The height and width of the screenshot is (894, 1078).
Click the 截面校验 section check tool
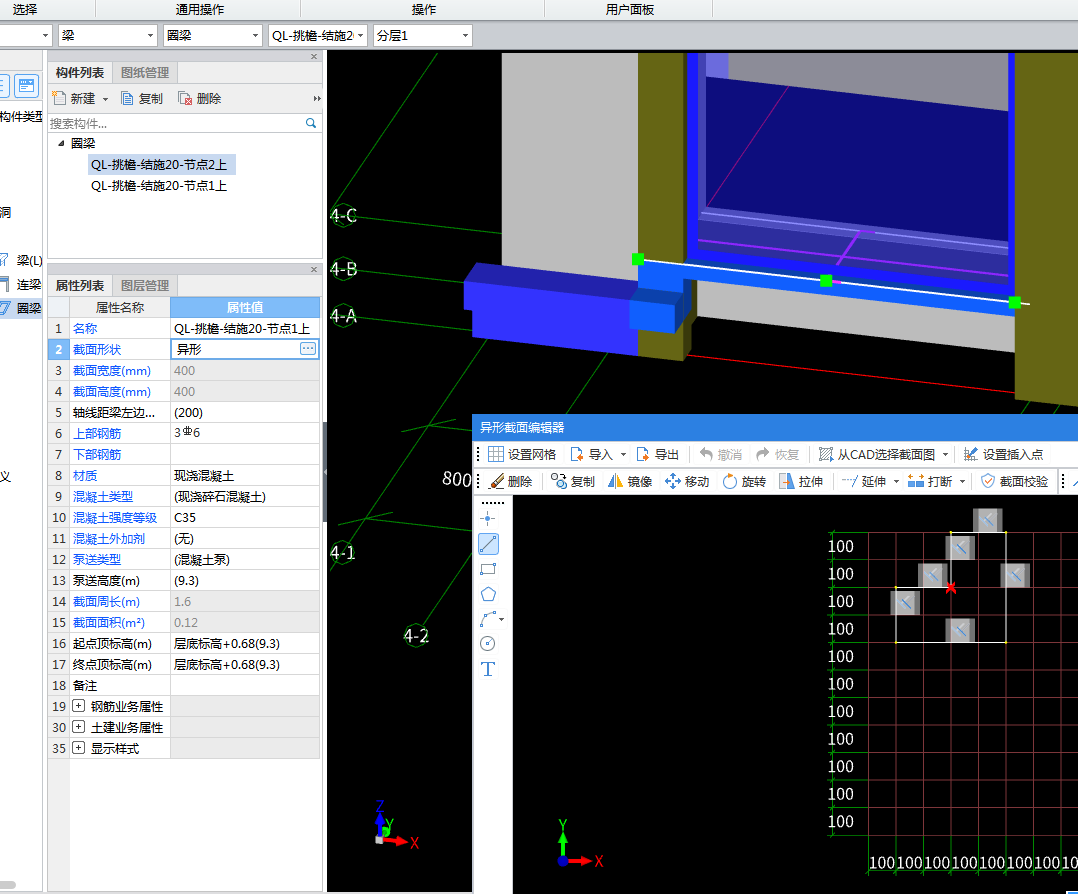[1014, 481]
